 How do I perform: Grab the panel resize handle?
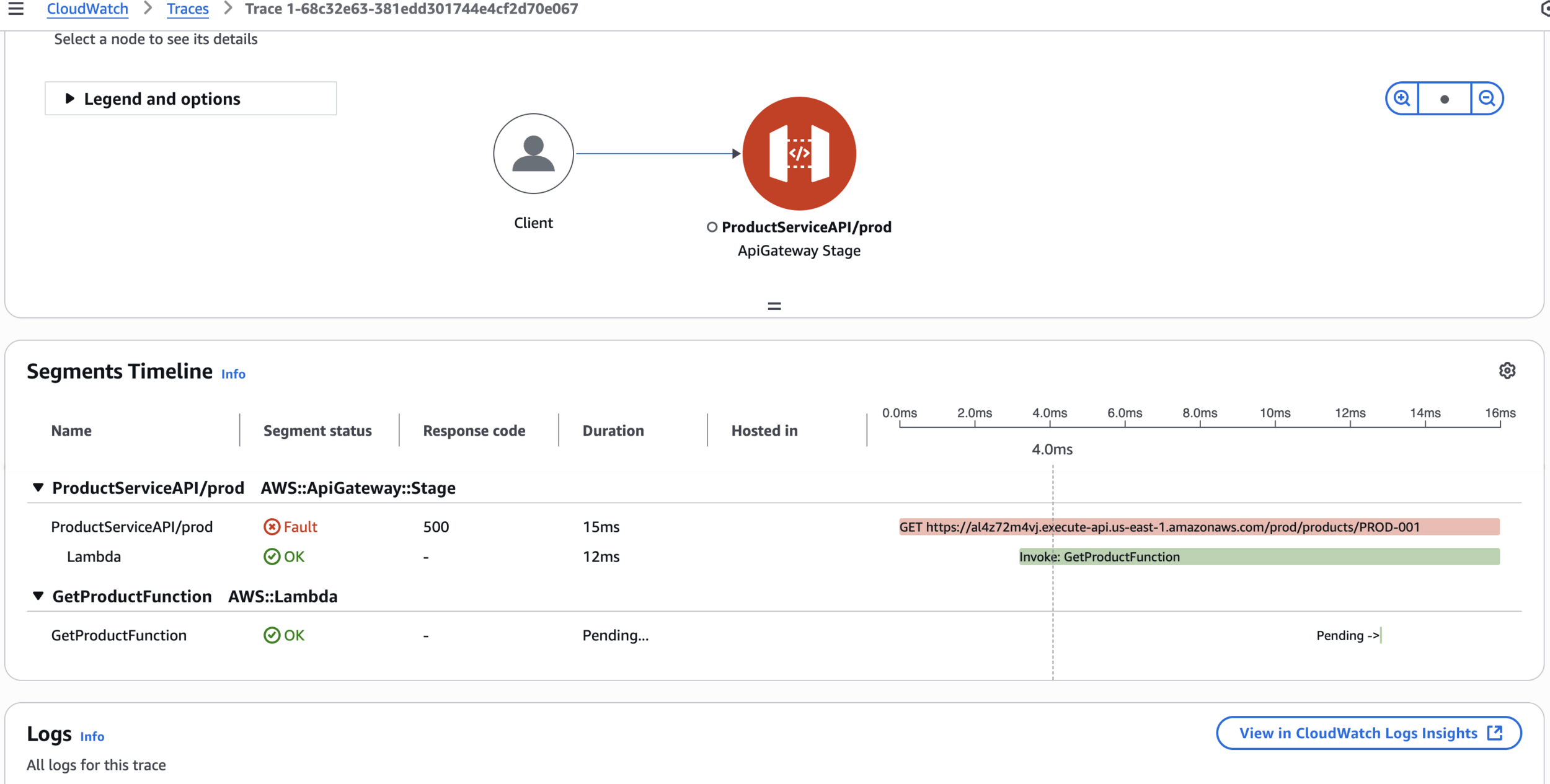tap(774, 306)
